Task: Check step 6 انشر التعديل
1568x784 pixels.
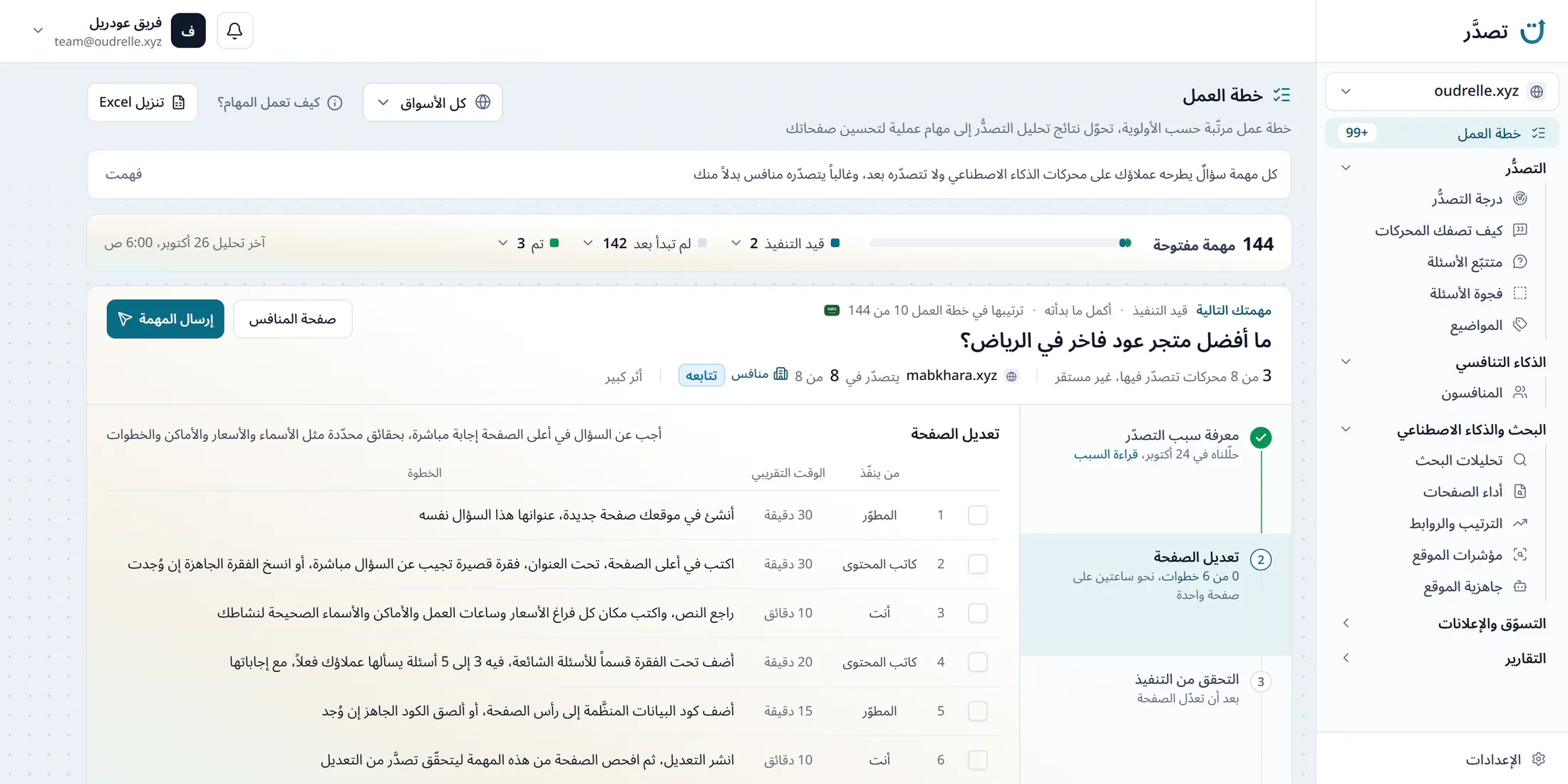Action: click(x=977, y=760)
